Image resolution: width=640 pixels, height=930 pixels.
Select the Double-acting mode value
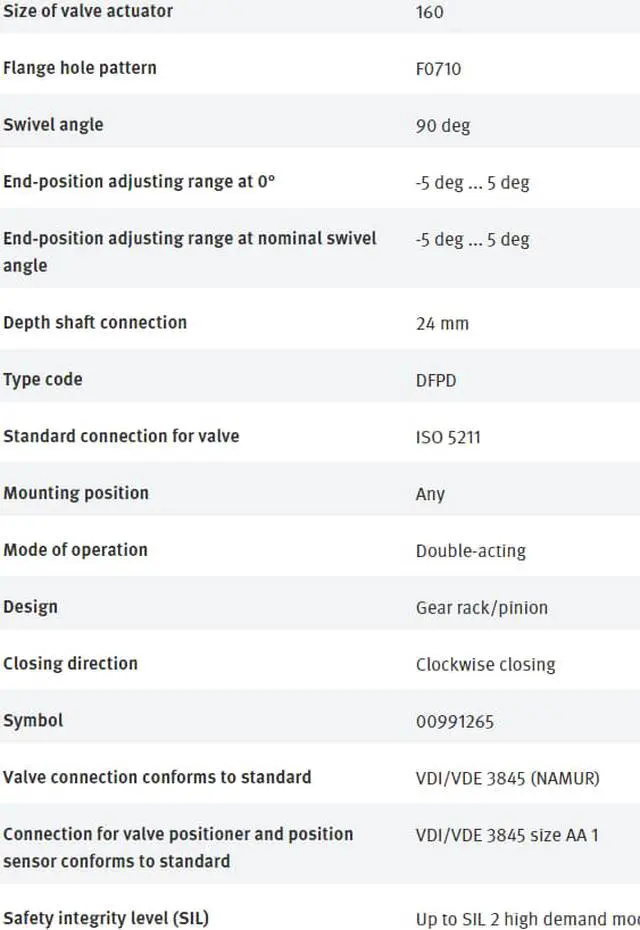[471, 551]
